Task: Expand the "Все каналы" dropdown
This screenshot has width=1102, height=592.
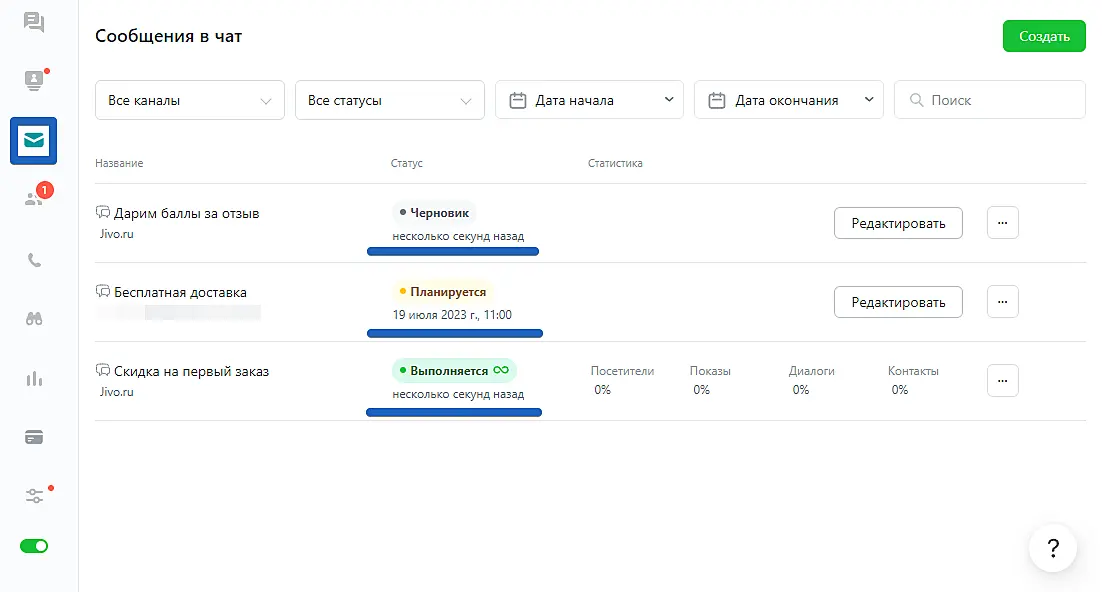Action: (190, 100)
